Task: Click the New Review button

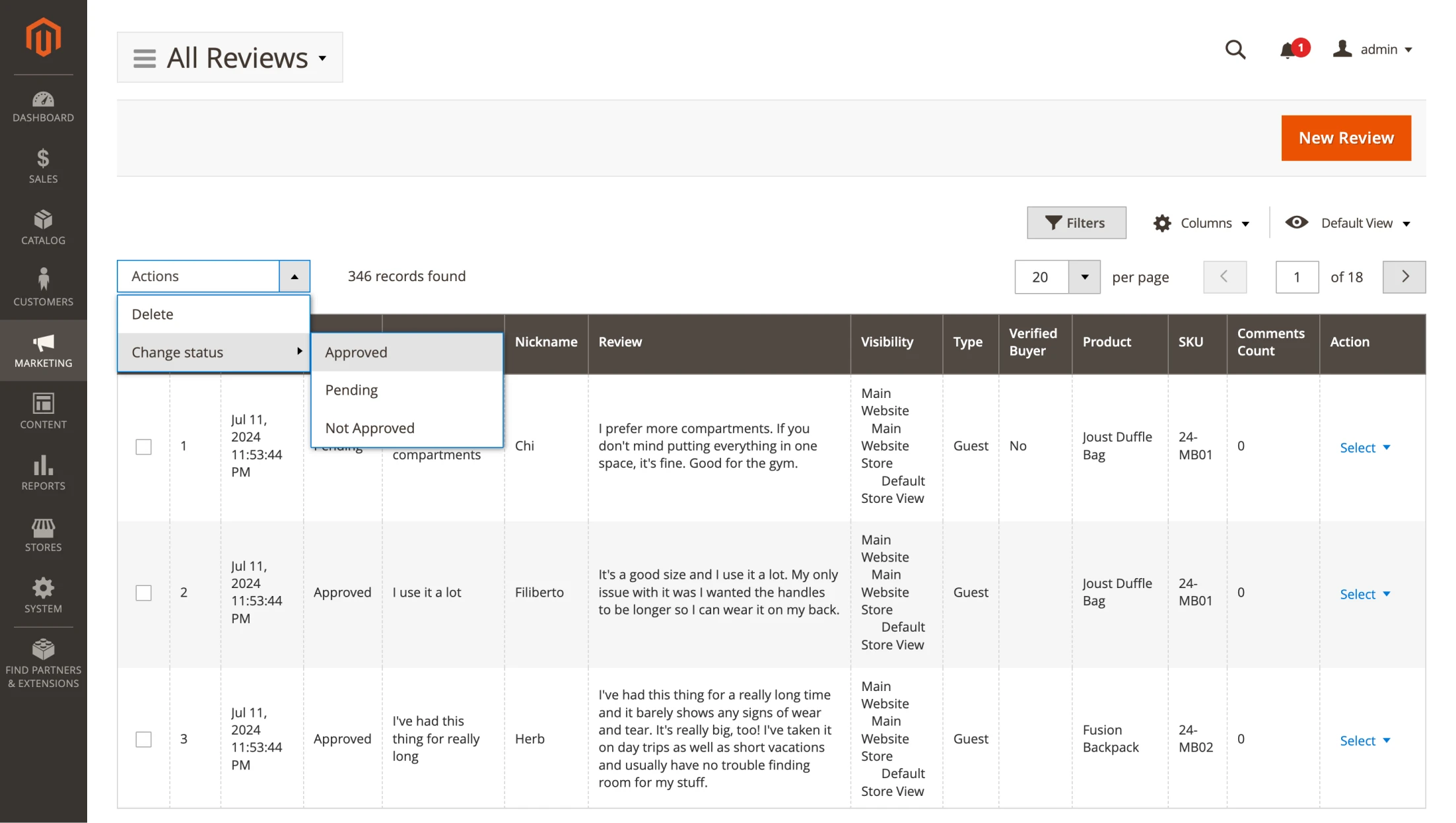Action: tap(1346, 138)
